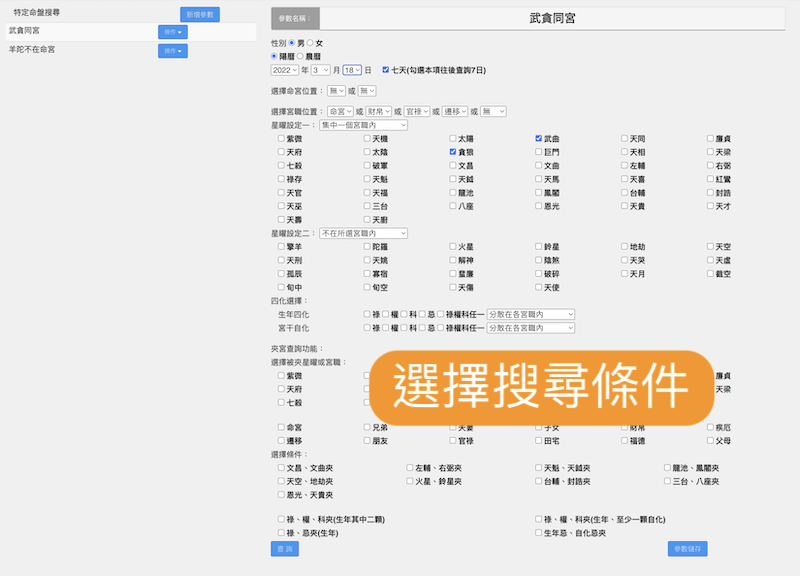Check the 陀羅 checkbox

click(x=367, y=246)
